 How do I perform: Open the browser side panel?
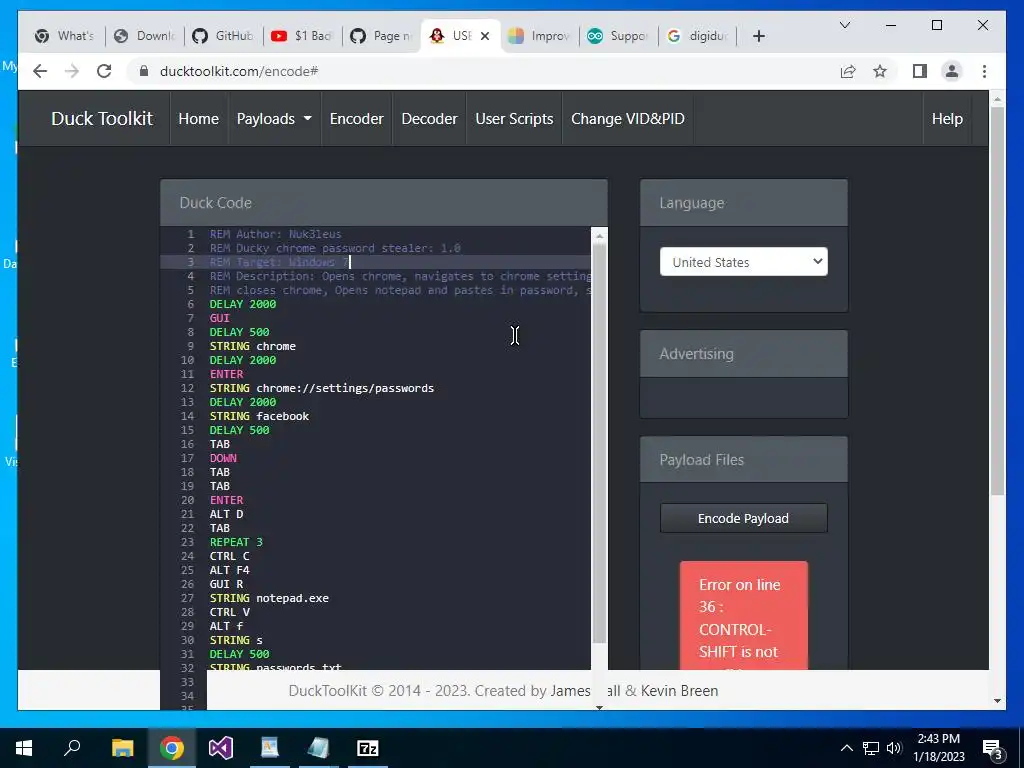(x=920, y=71)
